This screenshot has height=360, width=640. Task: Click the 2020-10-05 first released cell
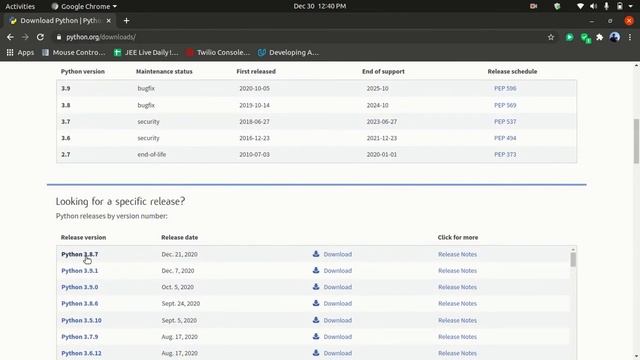254,88
